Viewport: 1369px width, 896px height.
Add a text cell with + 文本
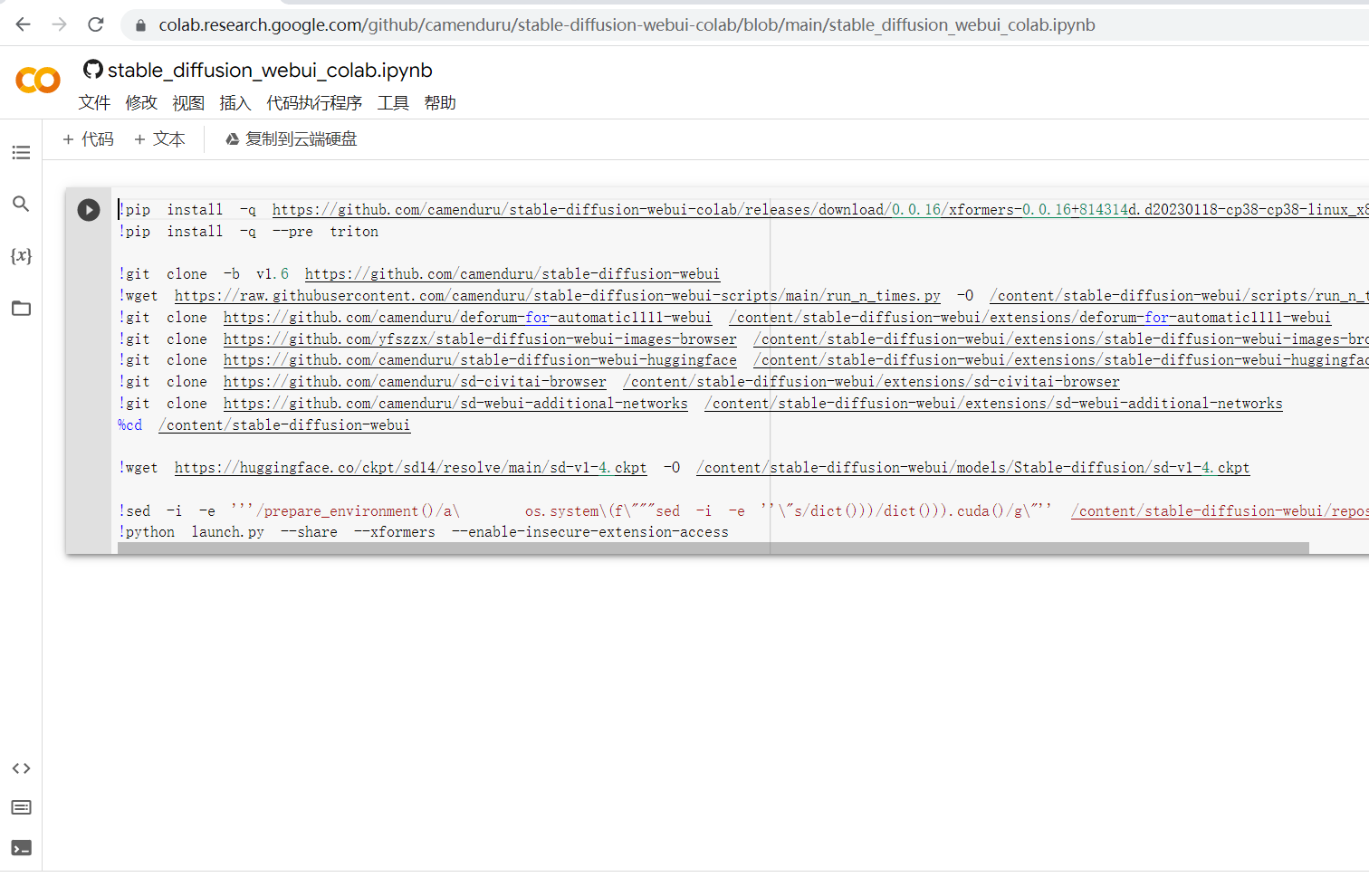pos(159,139)
